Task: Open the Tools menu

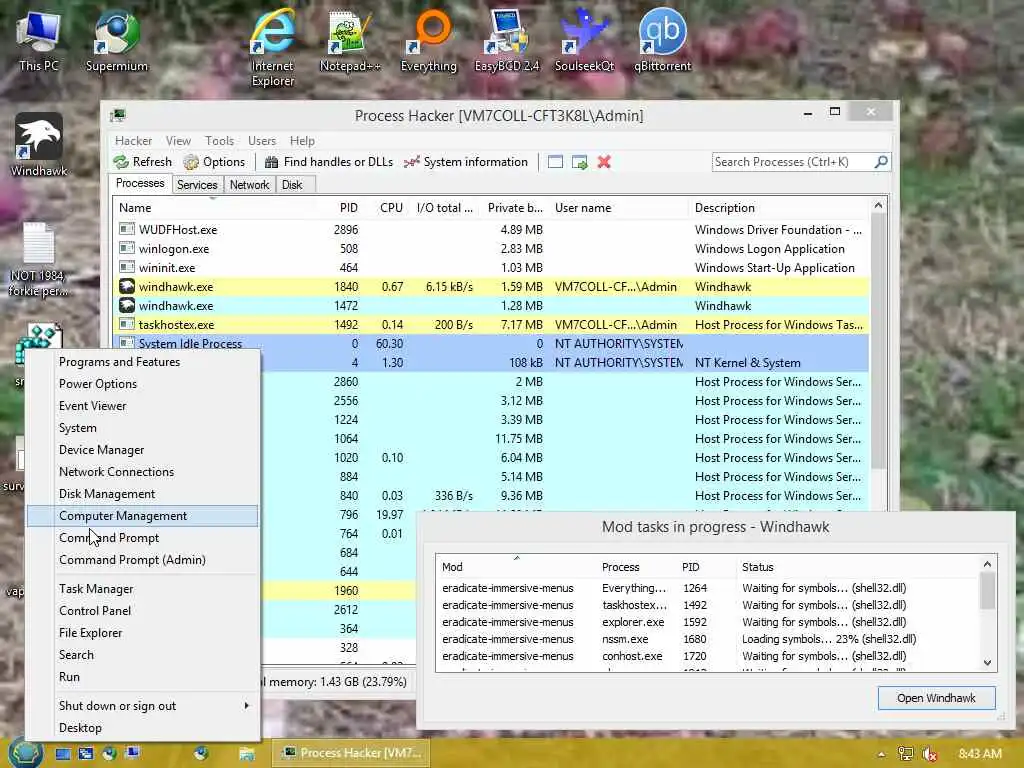Action: coord(219,140)
